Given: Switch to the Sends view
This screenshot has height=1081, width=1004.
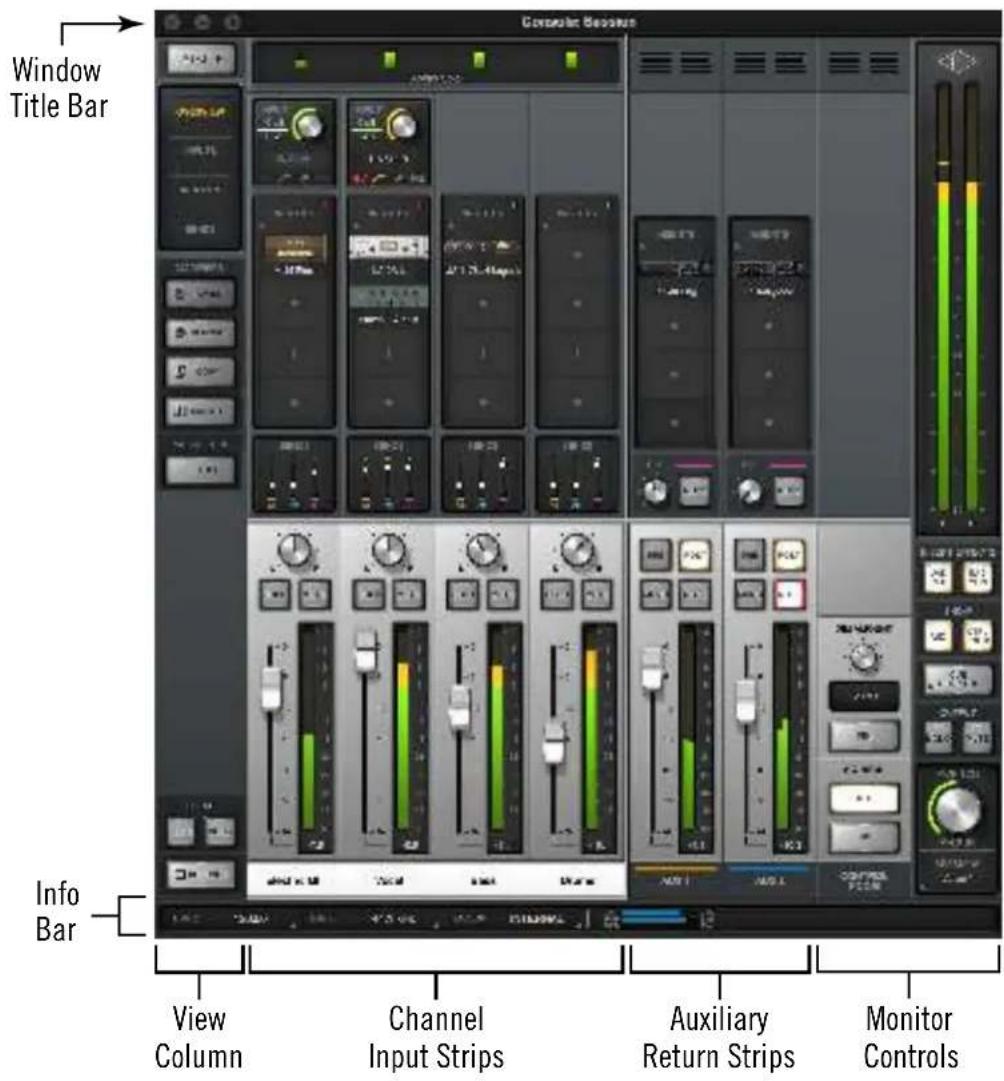Looking at the screenshot, I should [201, 229].
